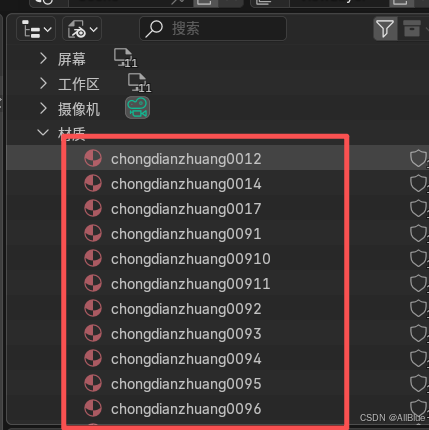The height and width of the screenshot is (430, 429).
Task: Click material sphere icon for chongdianzhuang0091
Action: (x=93, y=233)
